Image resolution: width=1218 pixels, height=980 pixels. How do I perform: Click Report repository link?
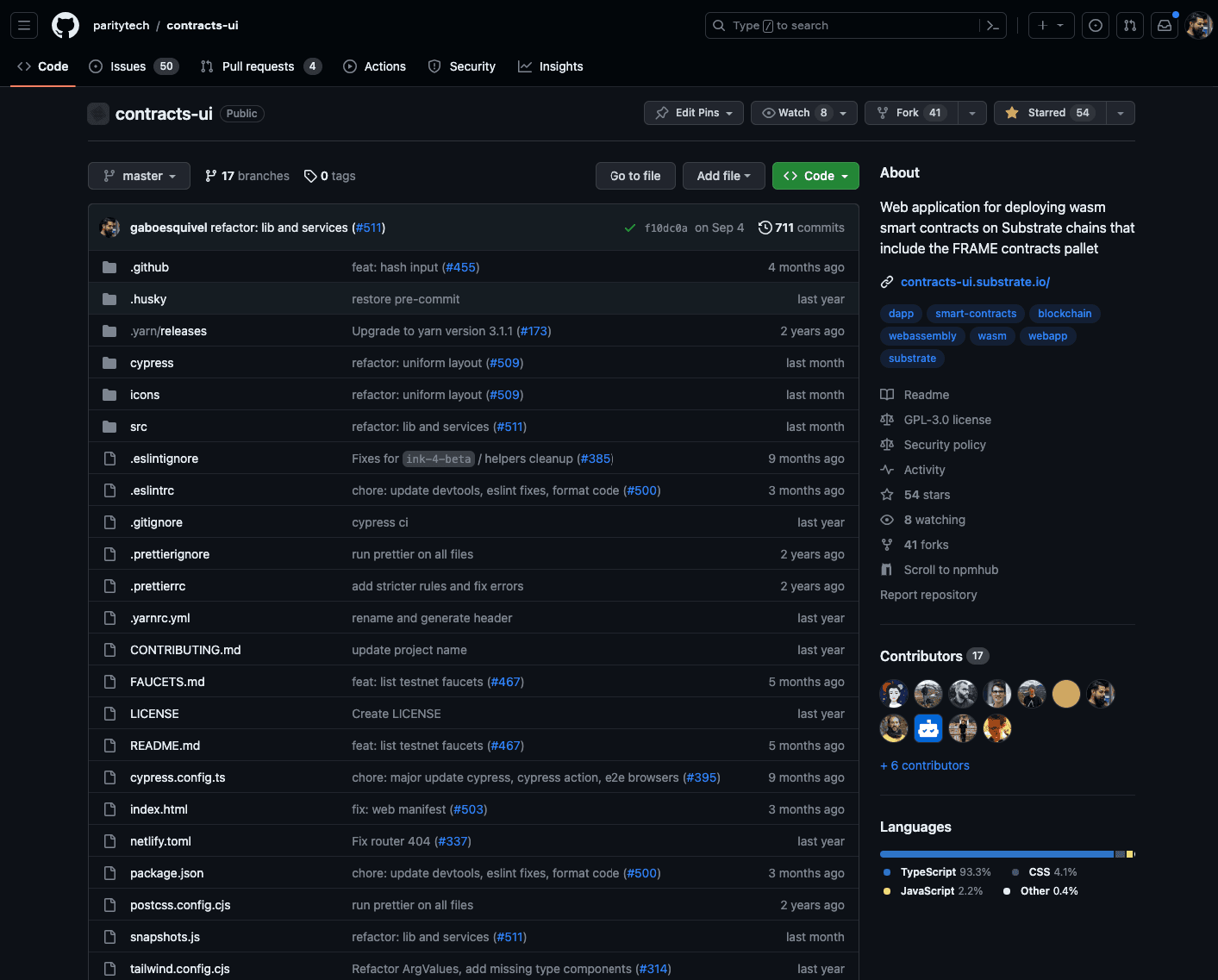[x=928, y=595]
